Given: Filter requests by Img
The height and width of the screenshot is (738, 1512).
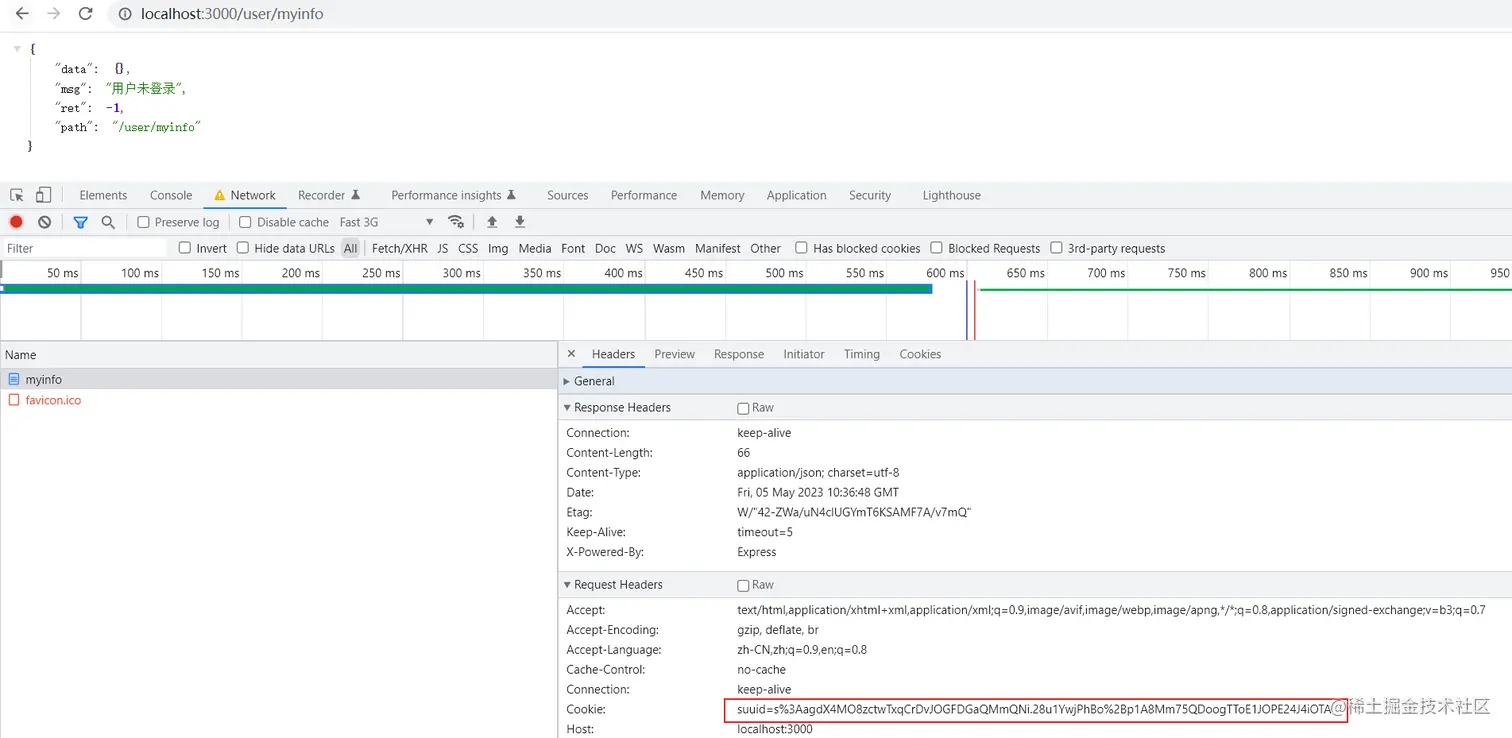Looking at the screenshot, I should 498,248.
